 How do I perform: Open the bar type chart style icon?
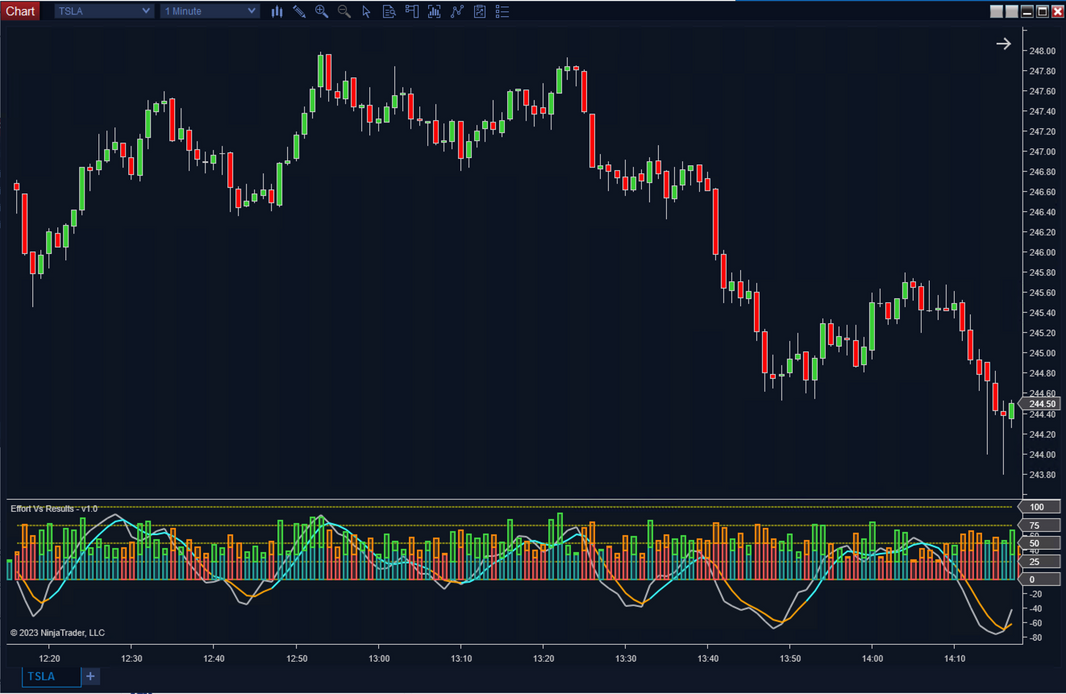pos(277,12)
